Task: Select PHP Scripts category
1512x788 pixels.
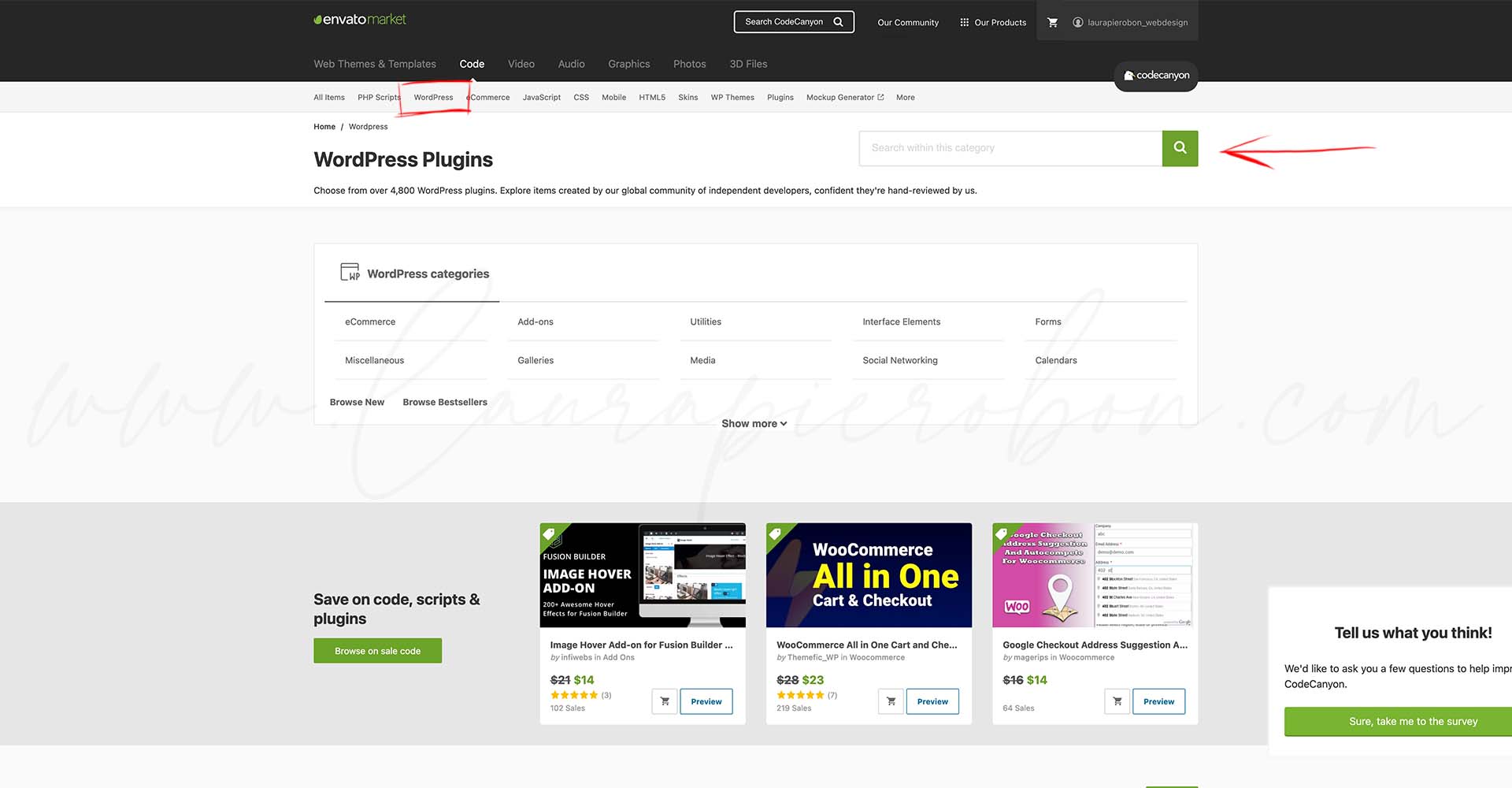Action: point(379,98)
